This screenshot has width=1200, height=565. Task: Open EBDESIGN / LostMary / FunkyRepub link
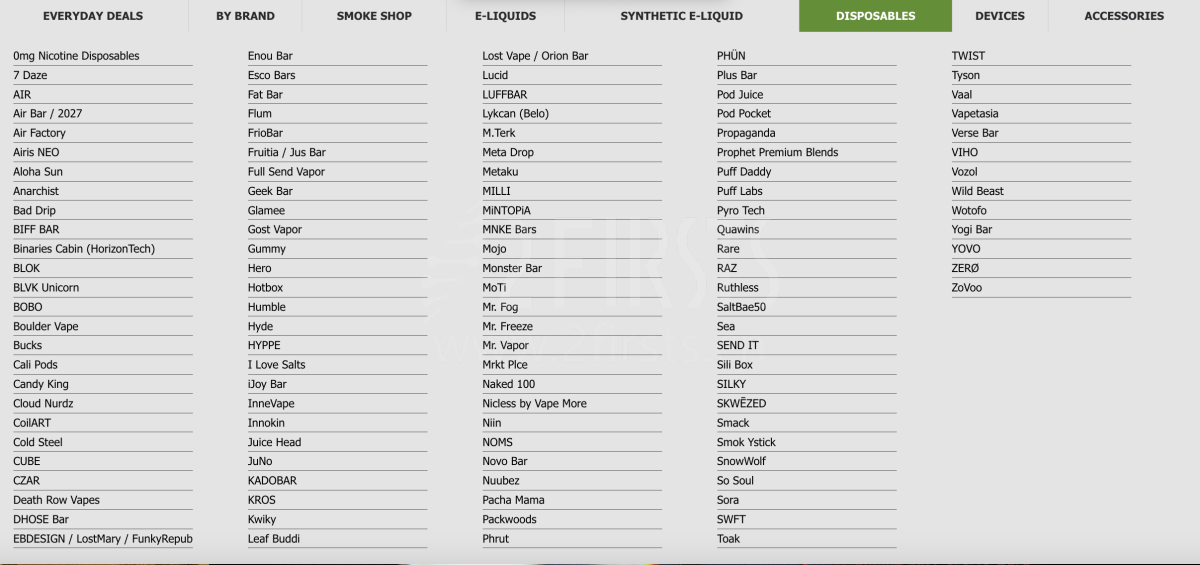coord(103,539)
